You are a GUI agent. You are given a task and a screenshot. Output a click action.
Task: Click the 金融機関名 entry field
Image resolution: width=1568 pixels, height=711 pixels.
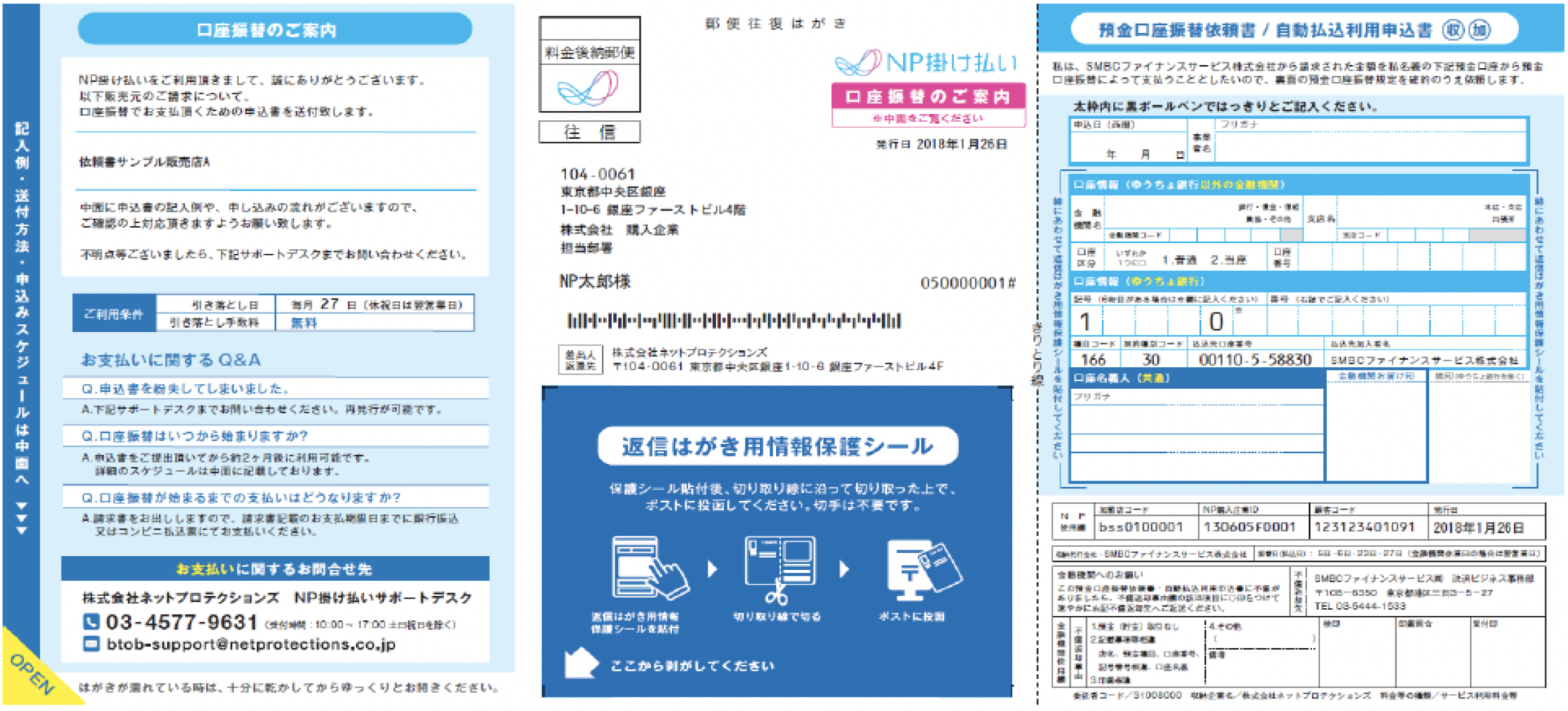tap(1203, 212)
